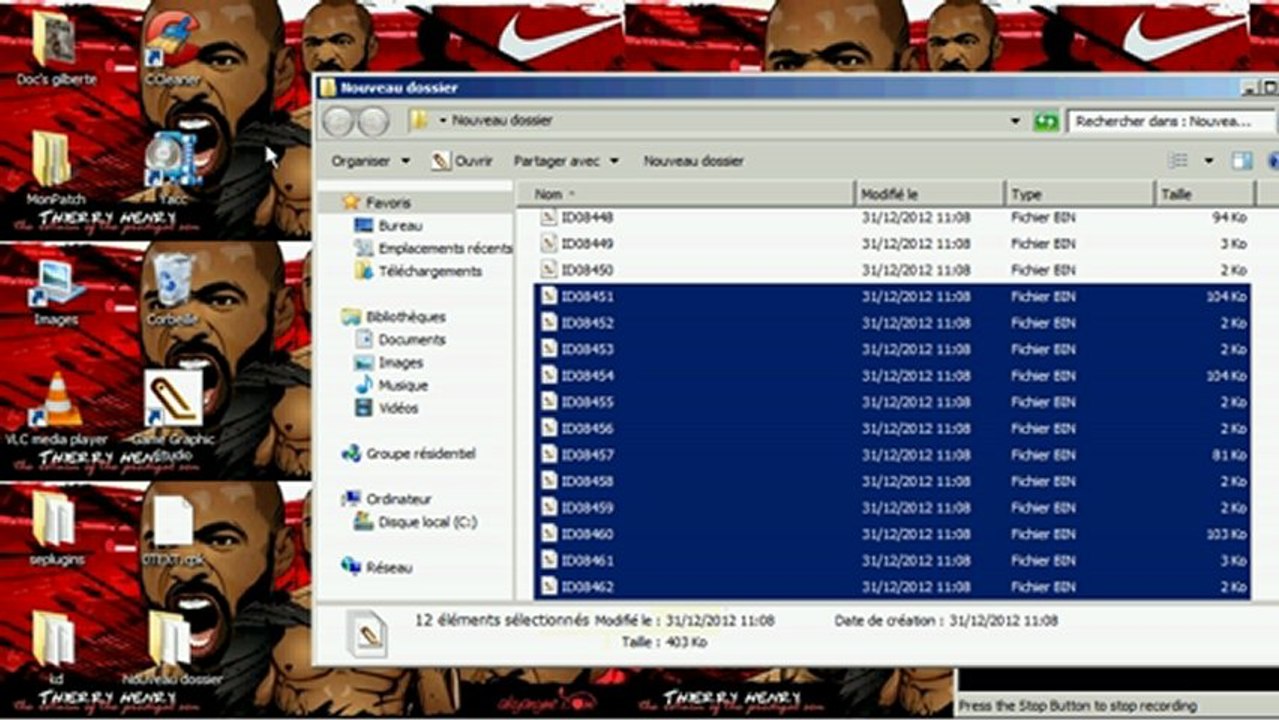Open the Yacc desktop shortcut
This screenshot has width=1279, height=720.
tap(172, 167)
